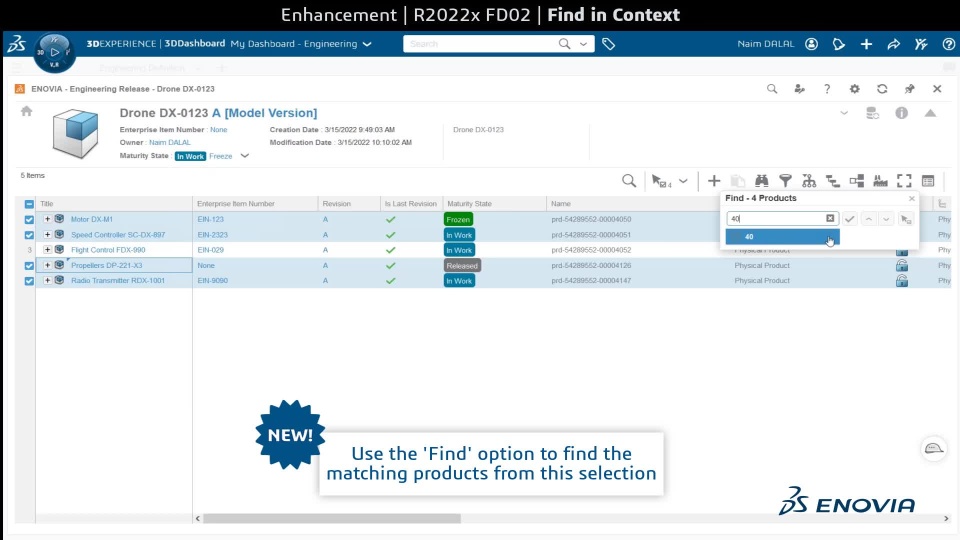Uncheck the Motor DX-M1 row checkbox
This screenshot has width=960, height=540.
29,219
